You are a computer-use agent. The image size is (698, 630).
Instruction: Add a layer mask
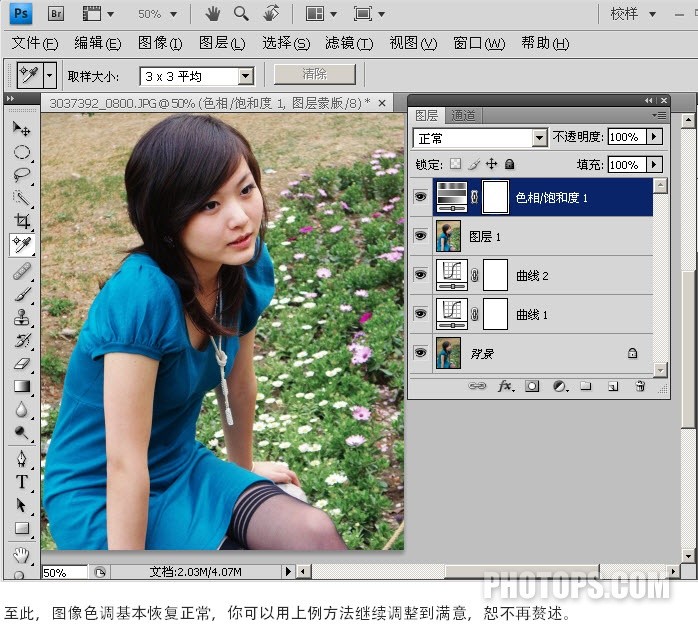click(x=532, y=386)
